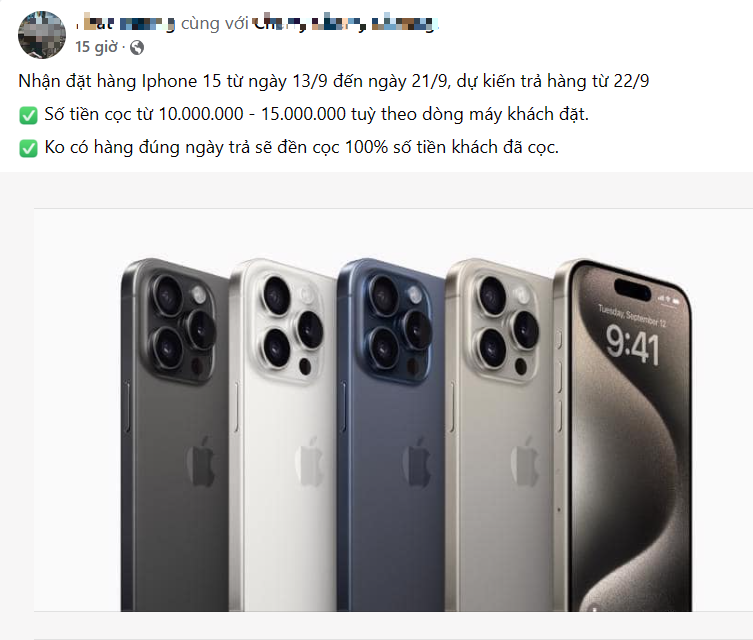Open the "15 giờ" timestamp link

click(98, 47)
